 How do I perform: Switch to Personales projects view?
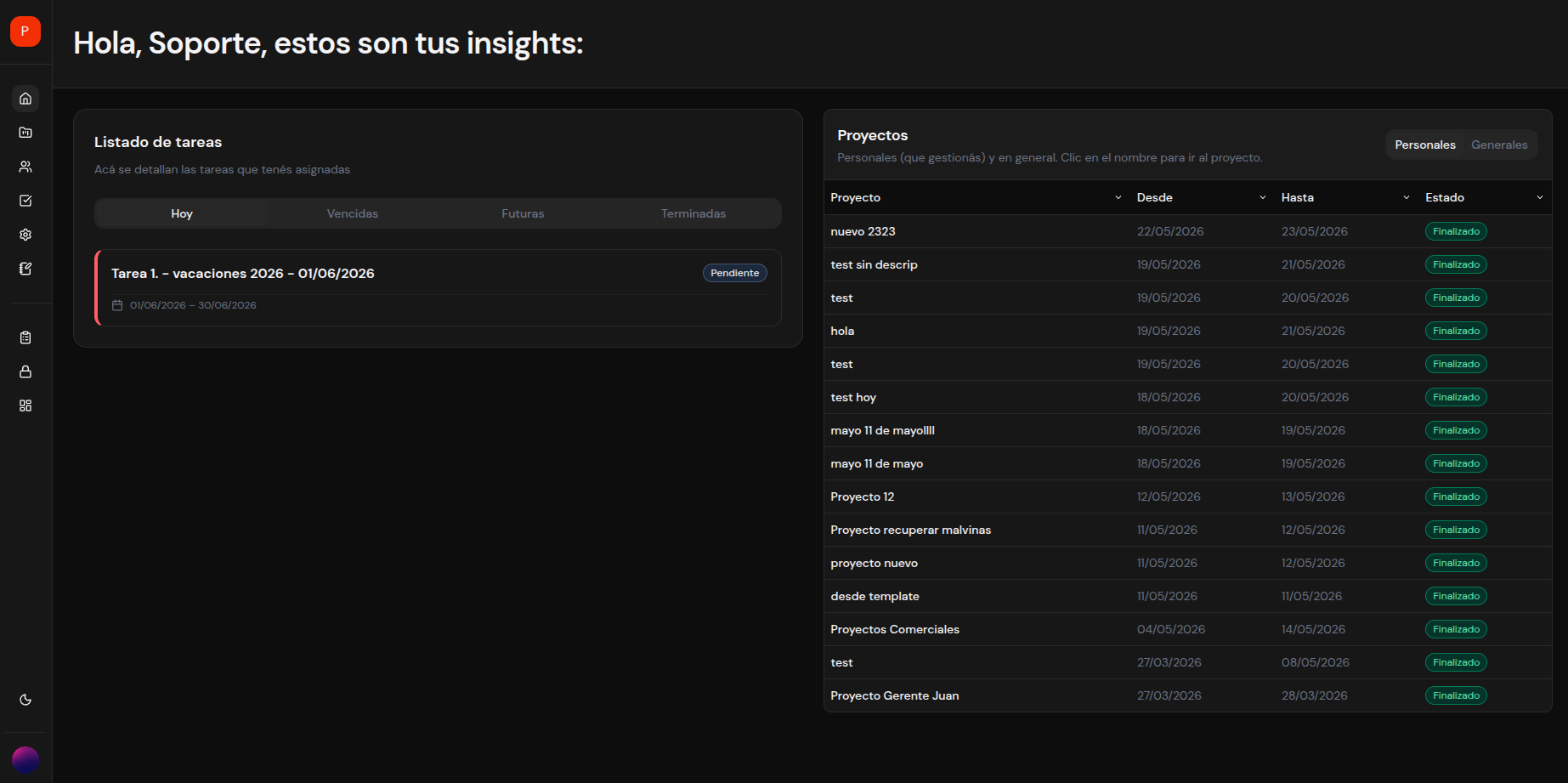pyautogui.click(x=1425, y=145)
